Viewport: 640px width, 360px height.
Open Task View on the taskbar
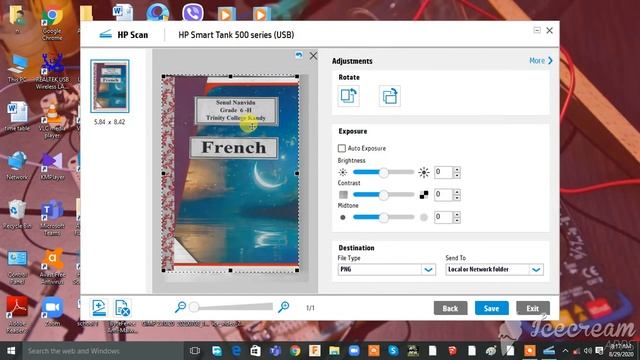(195, 351)
